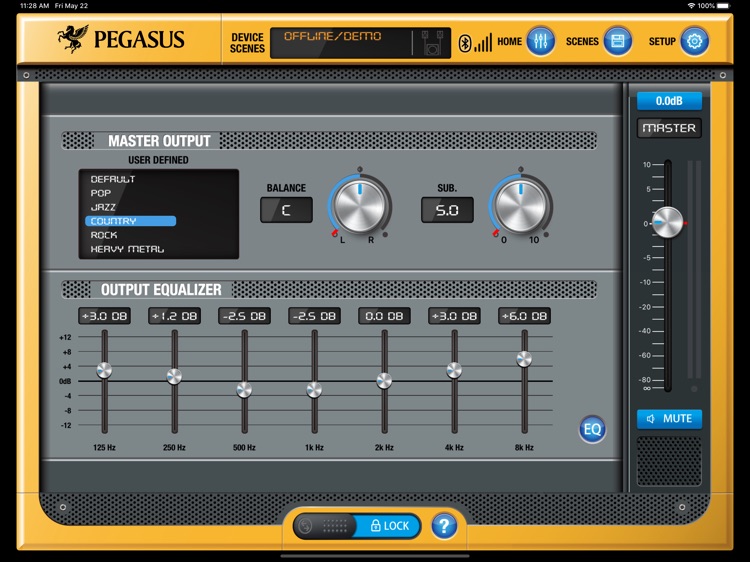Image resolution: width=750 pixels, height=562 pixels.
Task: Click the 500 Hz EQ slider handle
Action: pos(244,390)
